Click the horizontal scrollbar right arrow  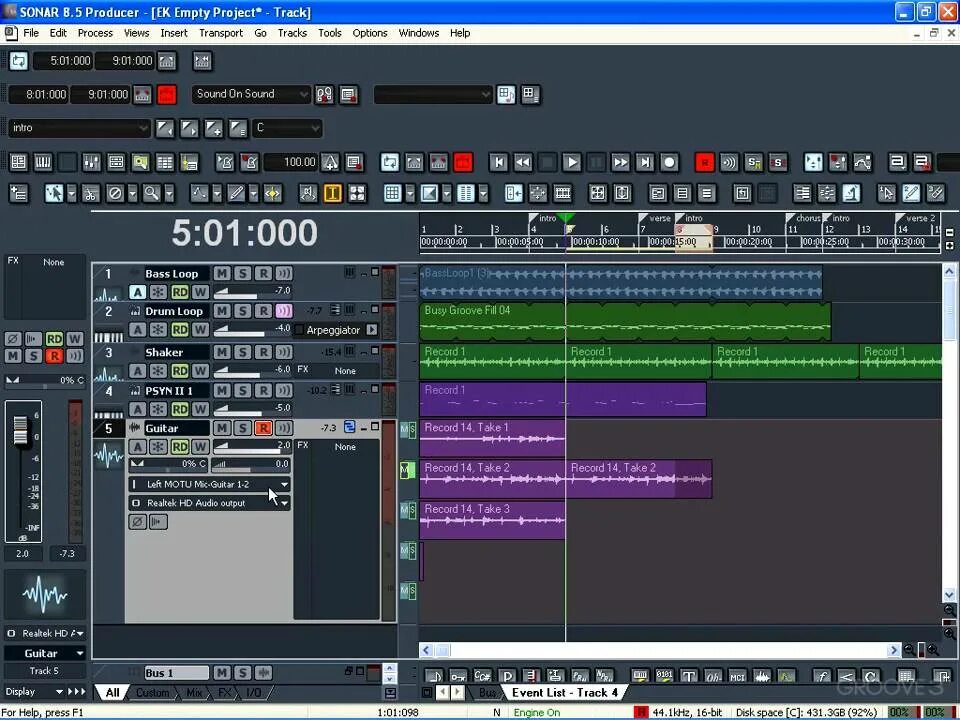click(894, 650)
